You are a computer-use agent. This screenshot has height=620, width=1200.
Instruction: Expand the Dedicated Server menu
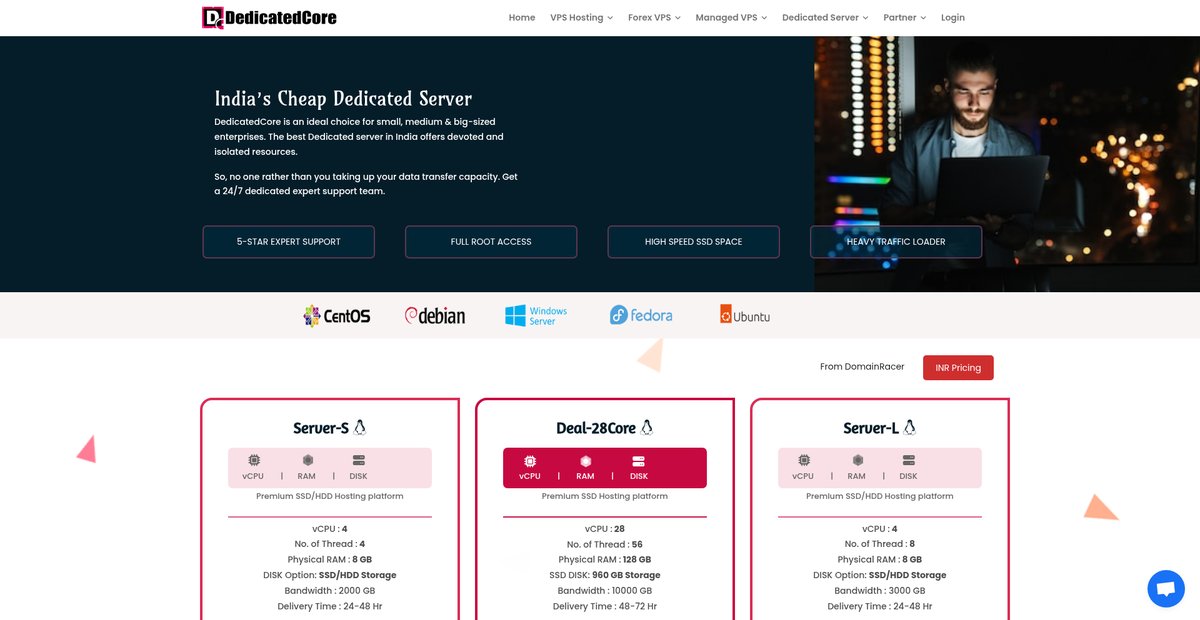[825, 17]
